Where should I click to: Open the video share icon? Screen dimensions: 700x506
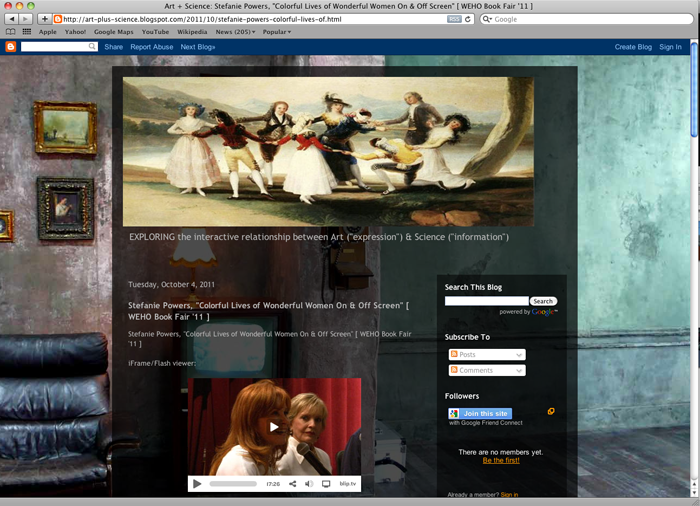(292, 484)
